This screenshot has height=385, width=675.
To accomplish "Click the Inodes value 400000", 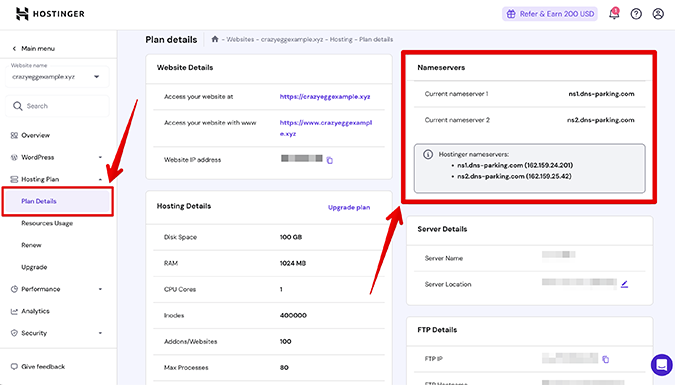I will pyautogui.click(x=293, y=315).
